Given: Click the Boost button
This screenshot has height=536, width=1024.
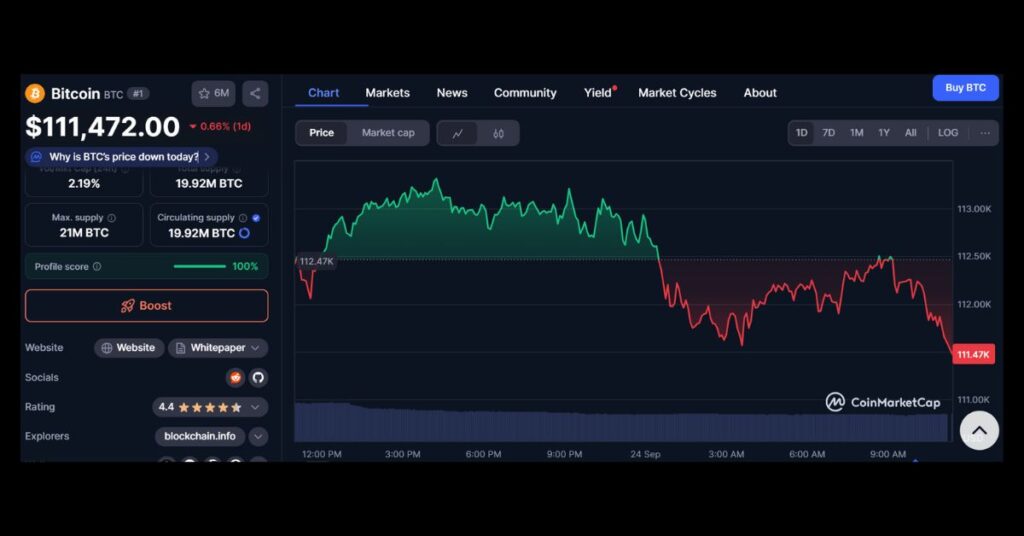Looking at the screenshot, I should pos(146,306).
